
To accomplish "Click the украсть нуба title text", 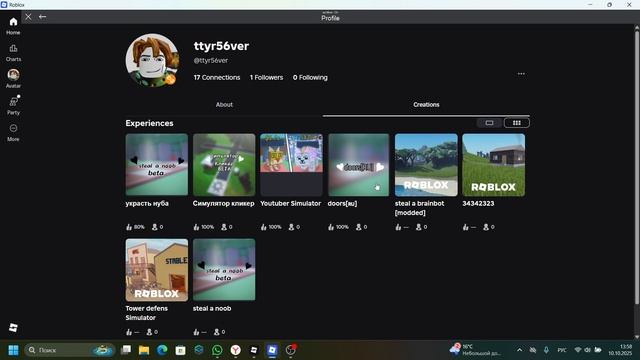I will click(x=147, y=203).
